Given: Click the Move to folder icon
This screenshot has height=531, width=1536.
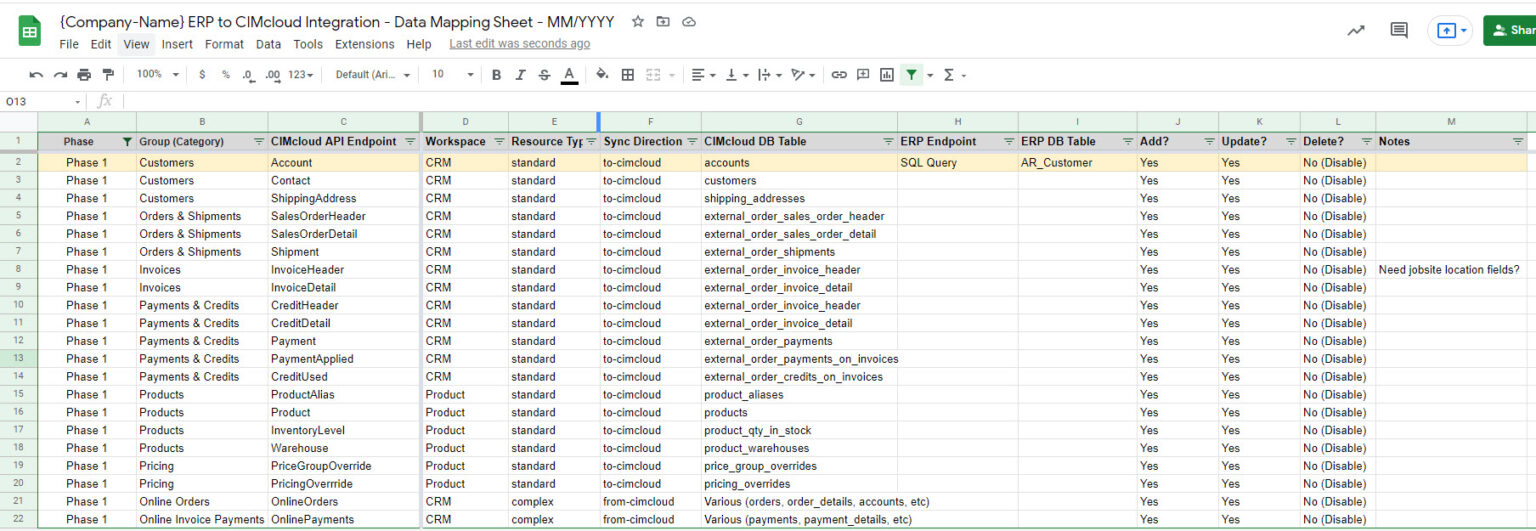Looking at the screenshot, I should [x=663, y=21].
